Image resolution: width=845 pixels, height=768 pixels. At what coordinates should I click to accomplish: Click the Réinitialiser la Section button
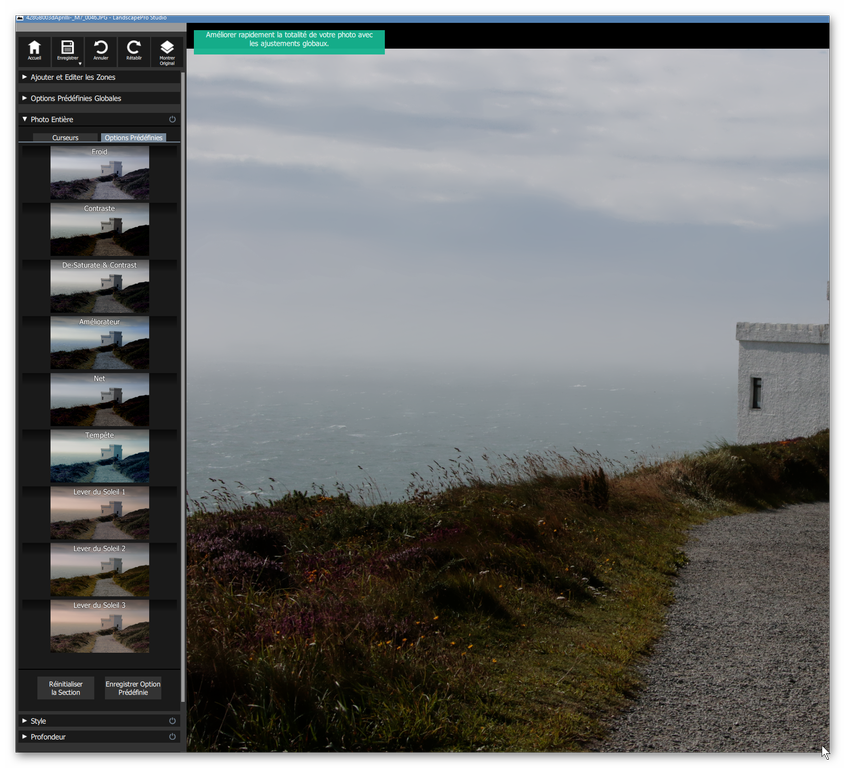point(65,688)
